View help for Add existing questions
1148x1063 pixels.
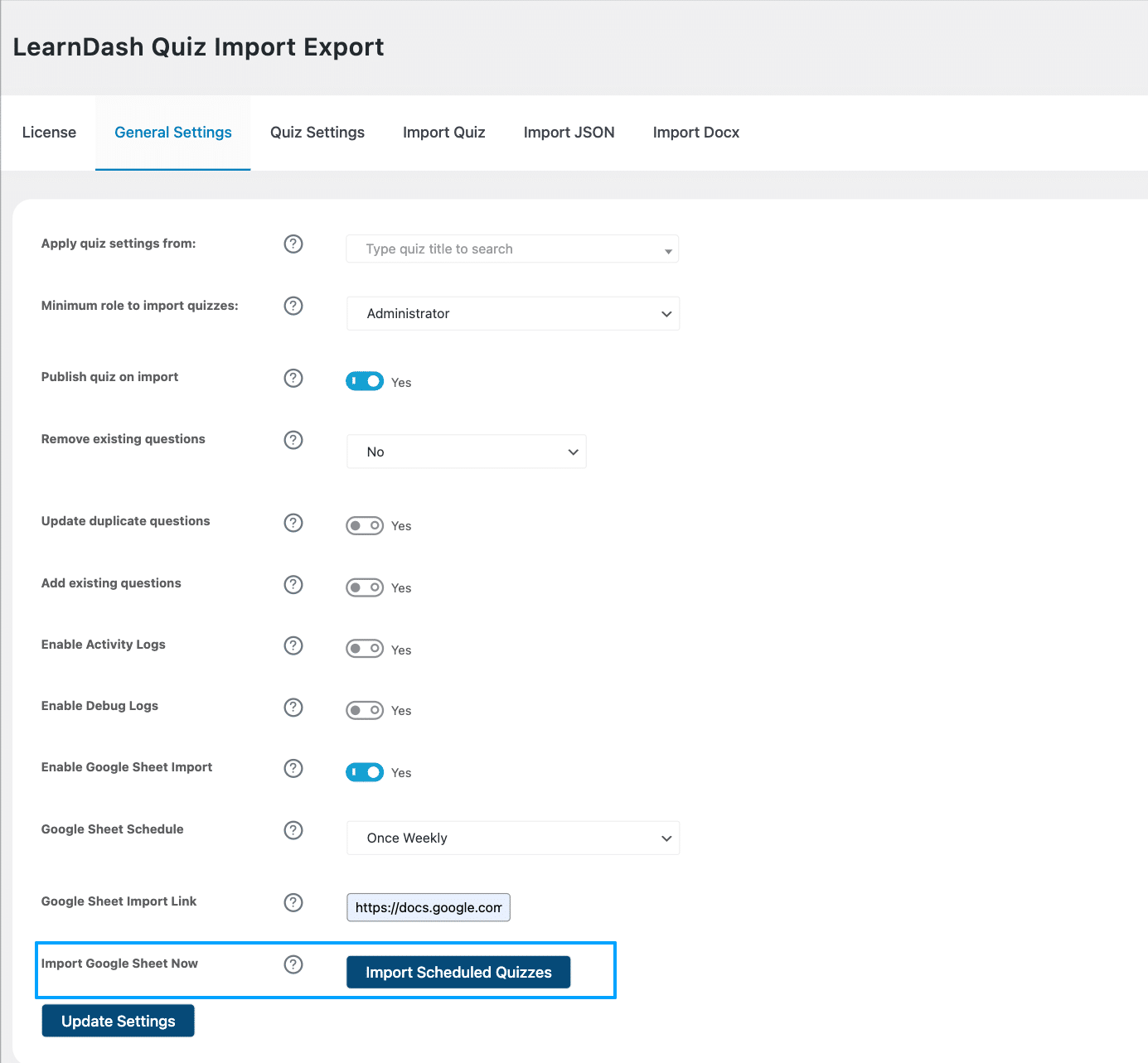tap(293, 585)
